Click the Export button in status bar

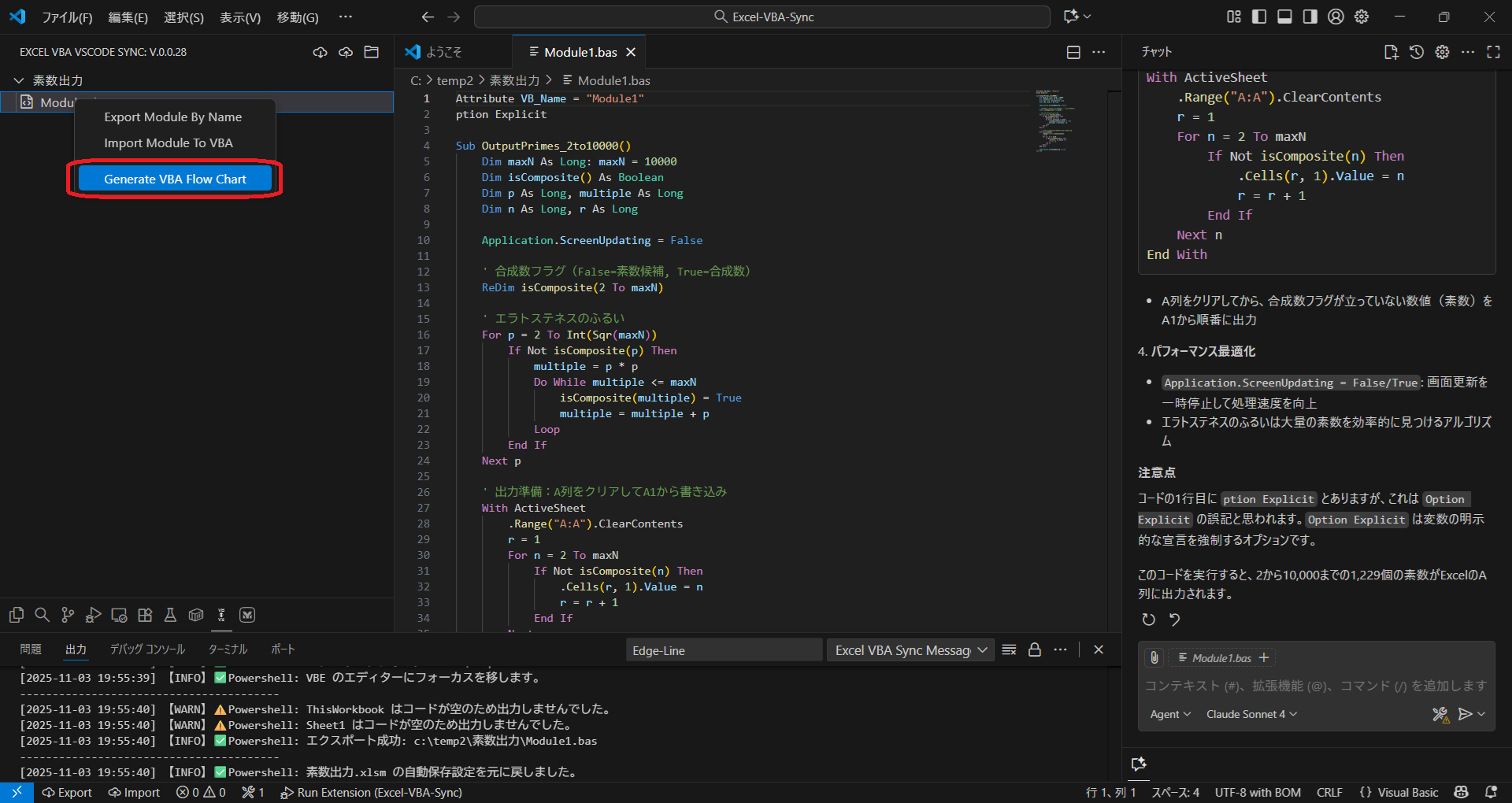pyautogui.click(x=68, y=793)
